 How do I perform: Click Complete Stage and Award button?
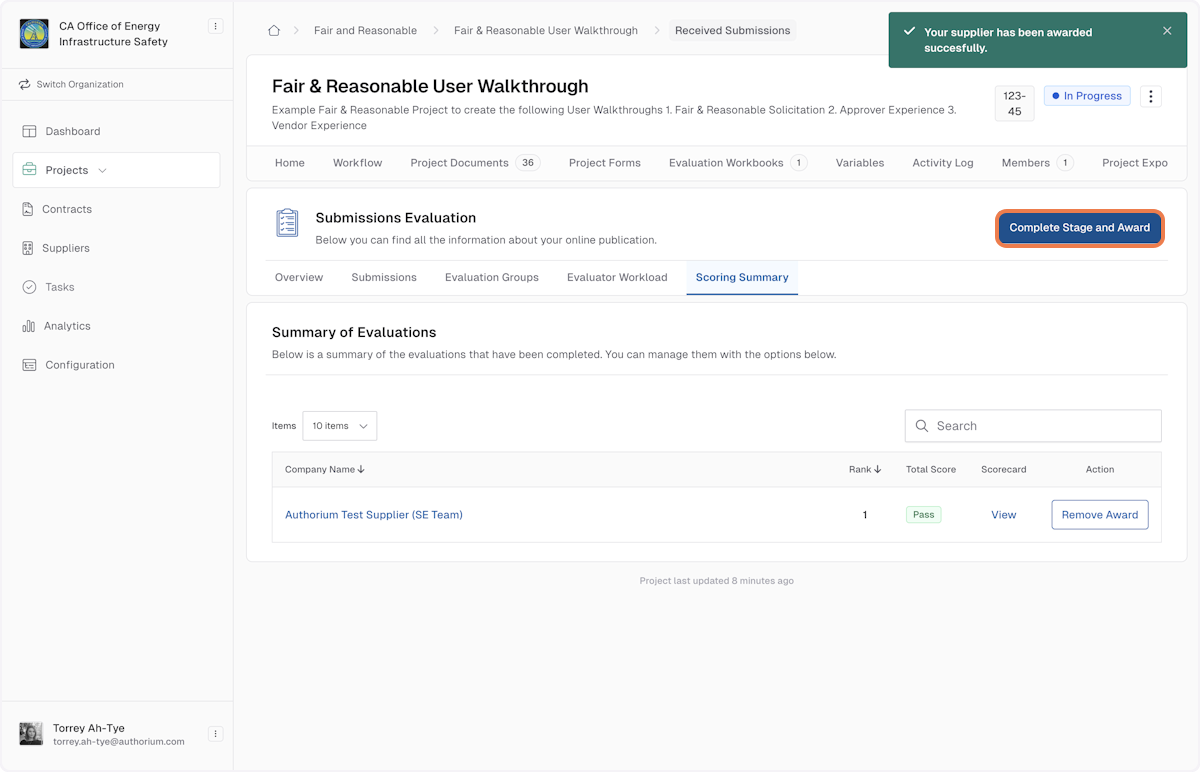point(1080,228)
